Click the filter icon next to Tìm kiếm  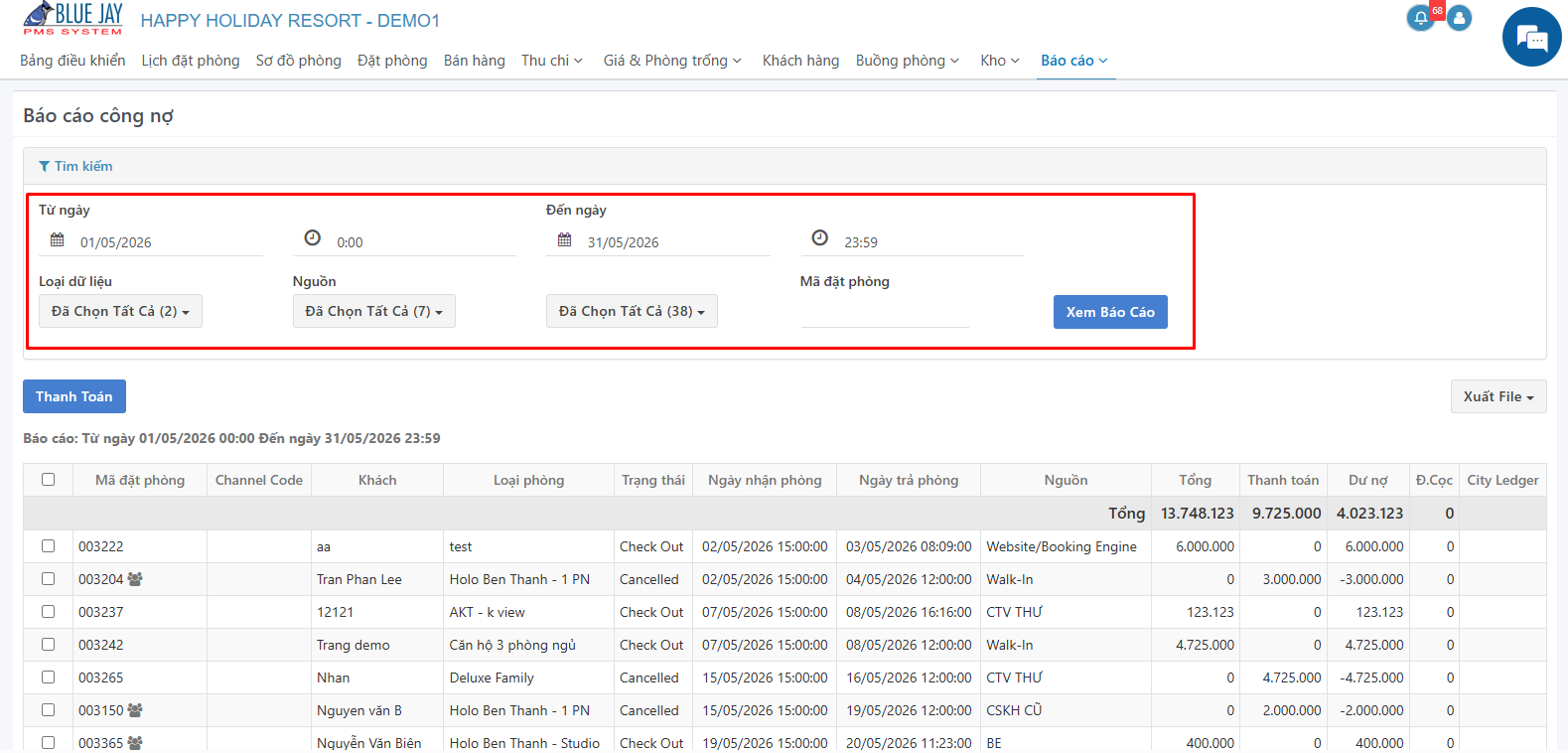click(x=44, y=166)
